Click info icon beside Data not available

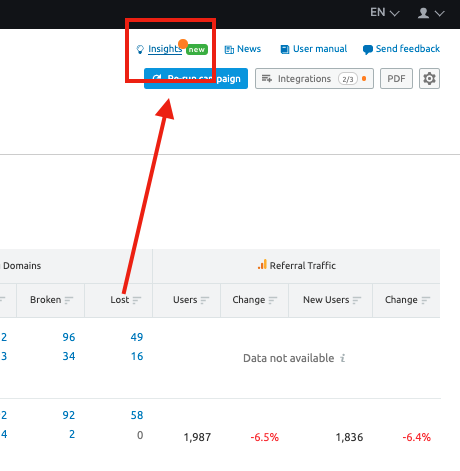(x=343, y=358)
